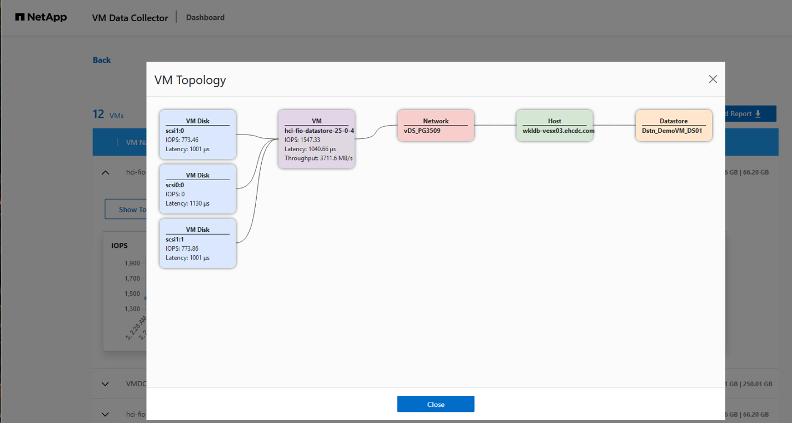Image resolution: width=792 pixels, height=424 pixels.
Task: Expand the VMDC VM row chevron
Action: tap(107, 383)
